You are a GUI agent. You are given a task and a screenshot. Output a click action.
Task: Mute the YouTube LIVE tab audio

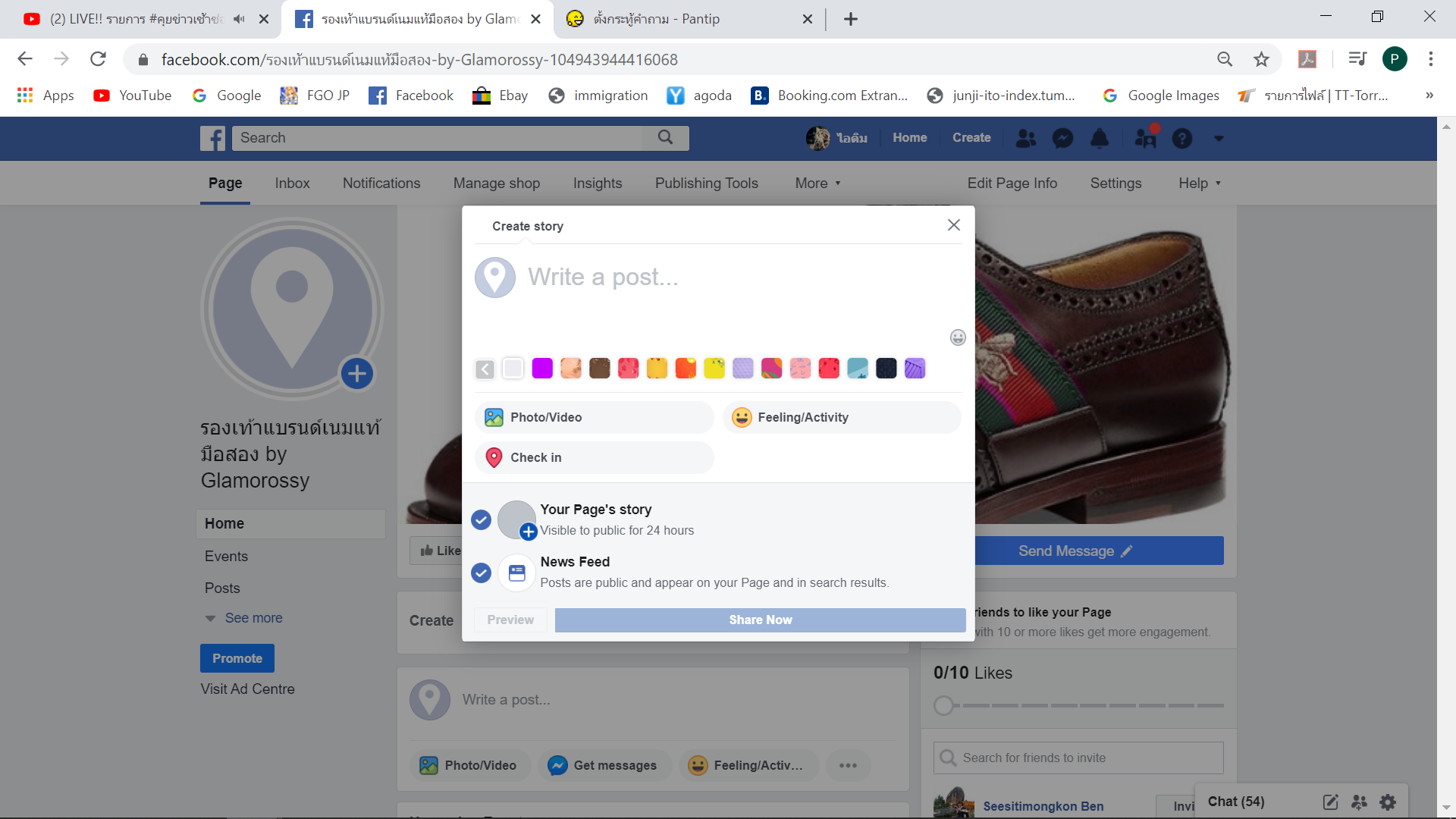pyautogui.click(x=239, y=19)
